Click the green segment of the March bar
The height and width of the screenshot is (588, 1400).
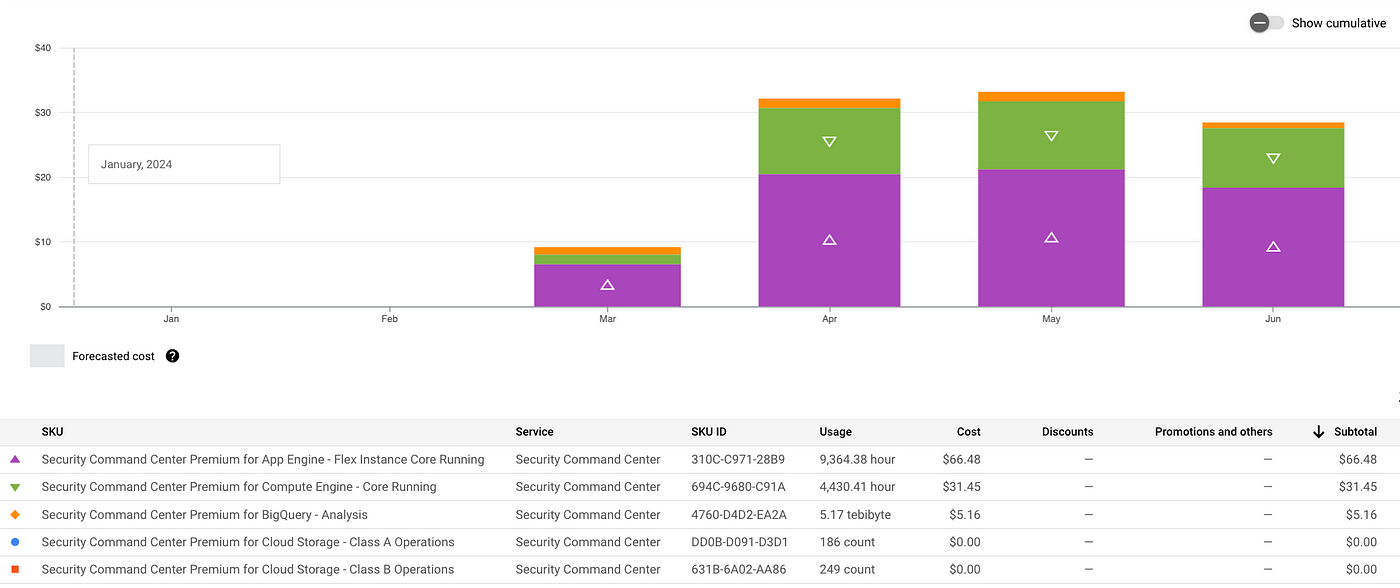(607, 259)
